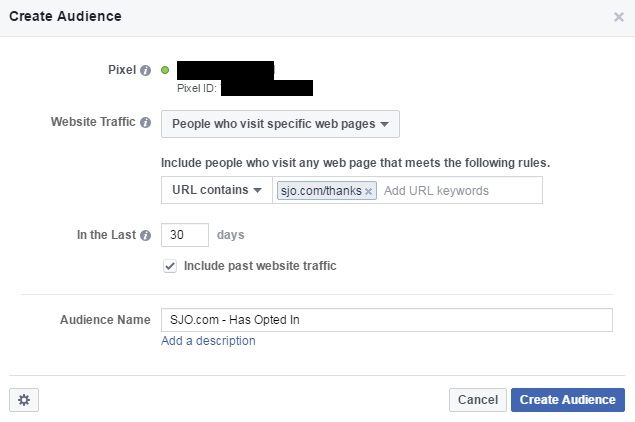This screenshot has width=635, height=422.
Task: Click the Create Audience button
Action: coord(568,400)
